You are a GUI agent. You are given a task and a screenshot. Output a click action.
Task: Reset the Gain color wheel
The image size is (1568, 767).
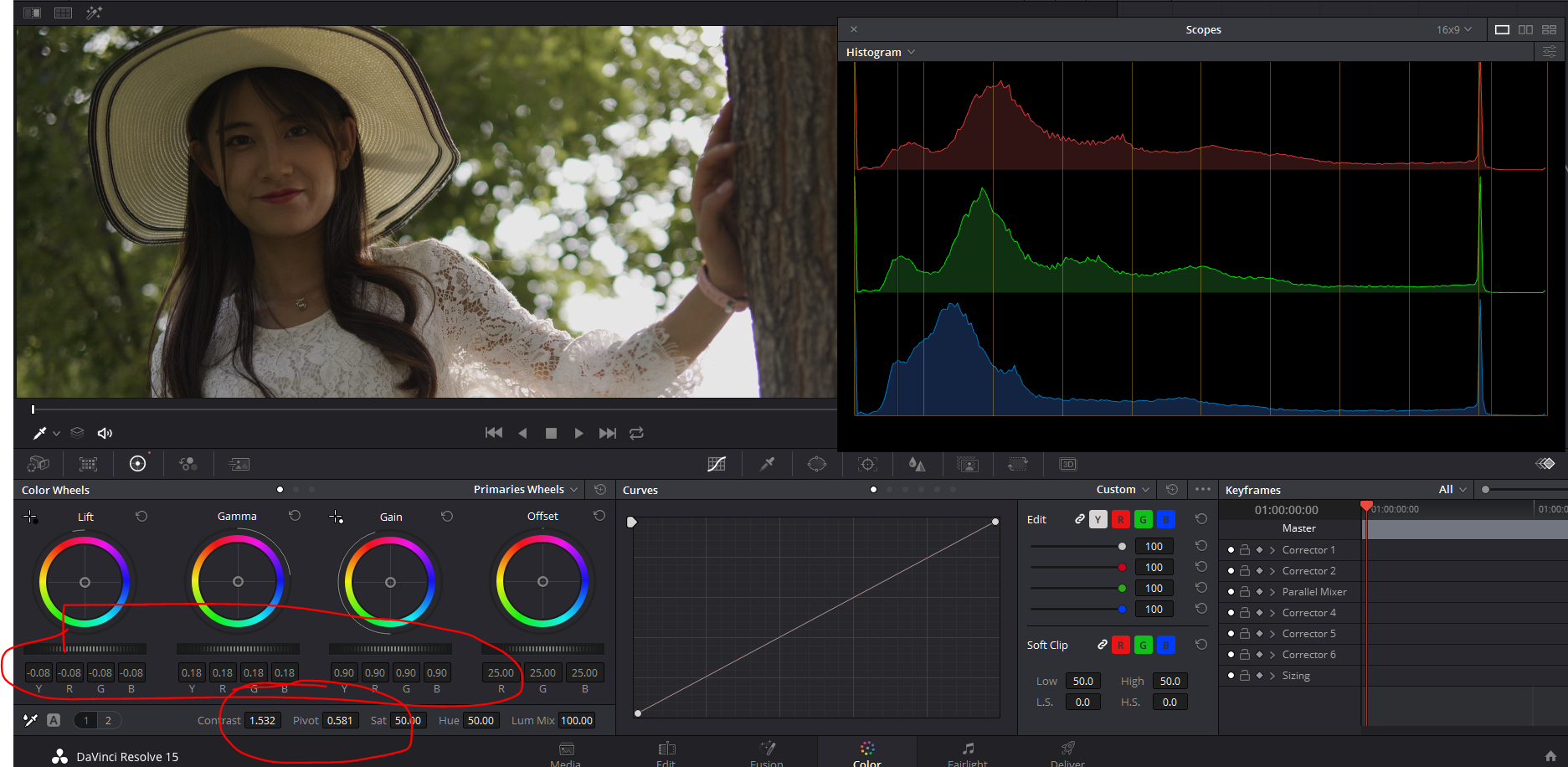pyautogui.click(x=447, y=517)
